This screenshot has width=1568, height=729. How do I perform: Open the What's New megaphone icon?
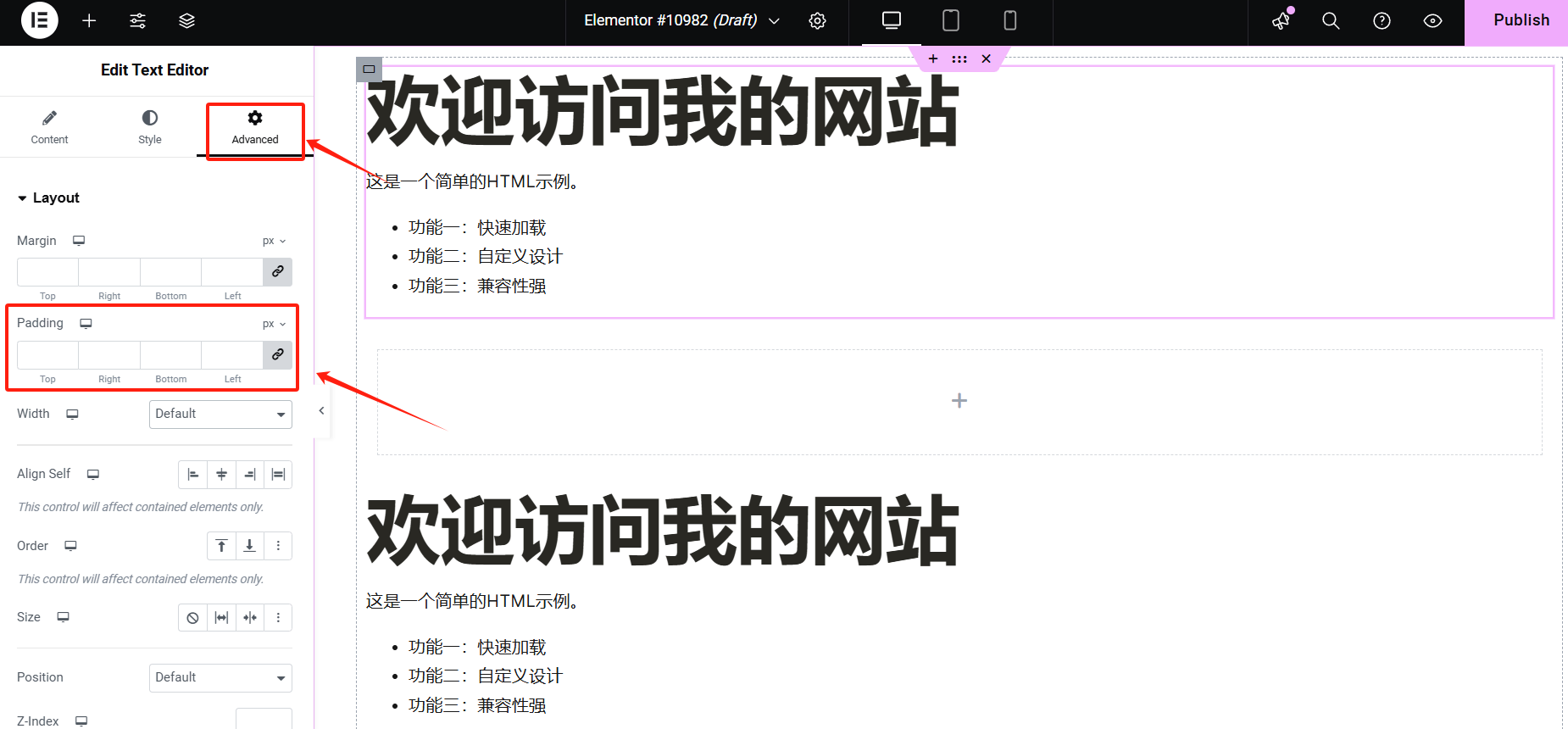tap(1282, 20)
